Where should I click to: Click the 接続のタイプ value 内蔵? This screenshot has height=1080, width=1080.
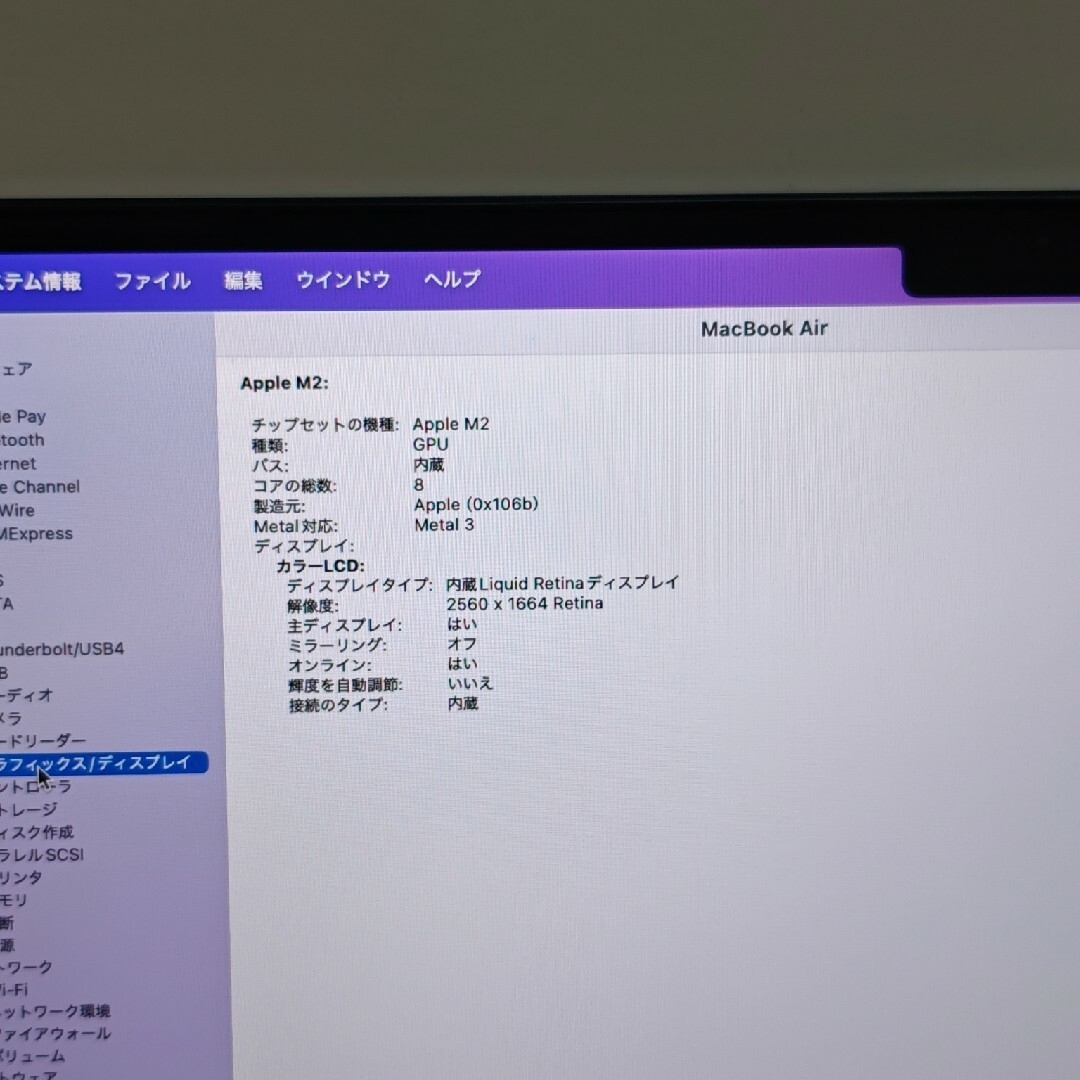pos(463,704)
